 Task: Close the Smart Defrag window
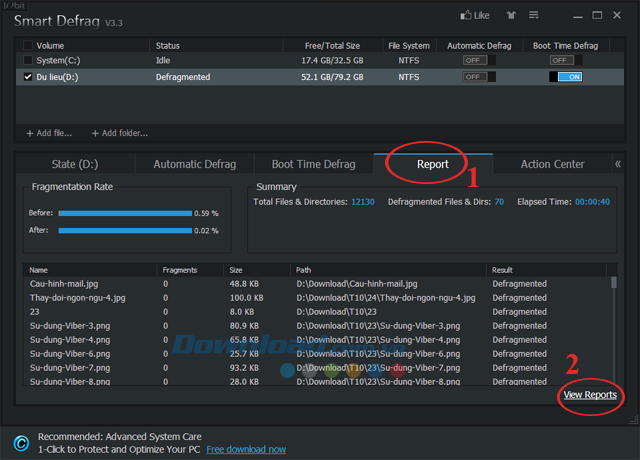coord(621,15)
